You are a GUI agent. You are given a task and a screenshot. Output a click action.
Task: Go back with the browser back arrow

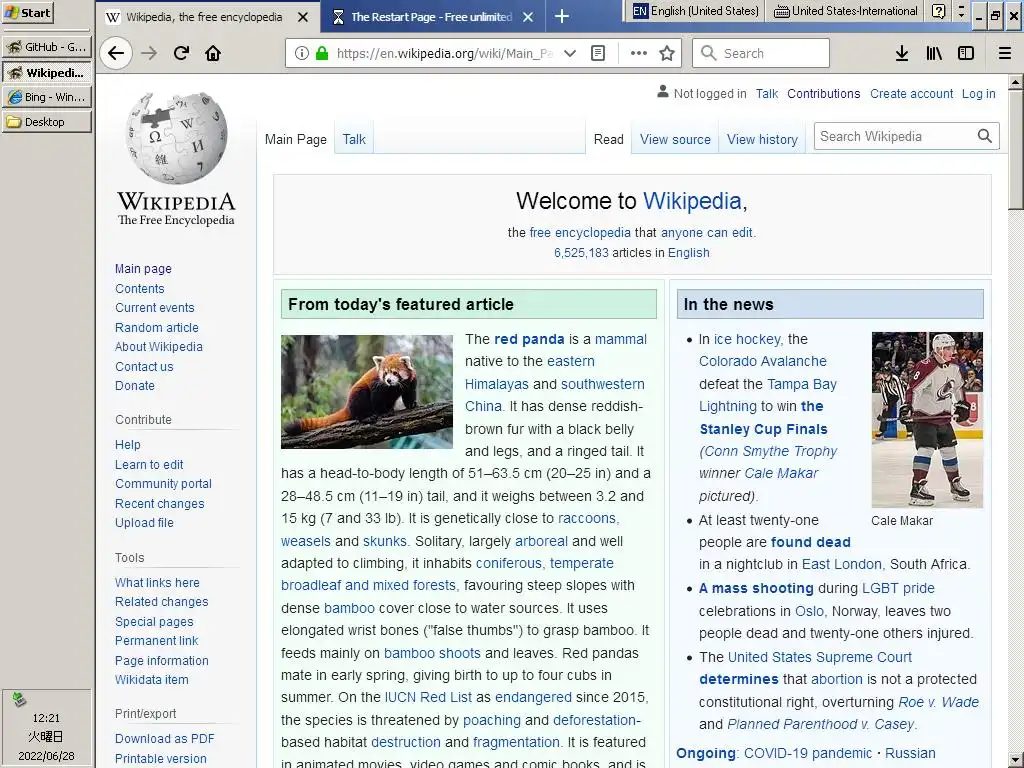pos(116,53)
